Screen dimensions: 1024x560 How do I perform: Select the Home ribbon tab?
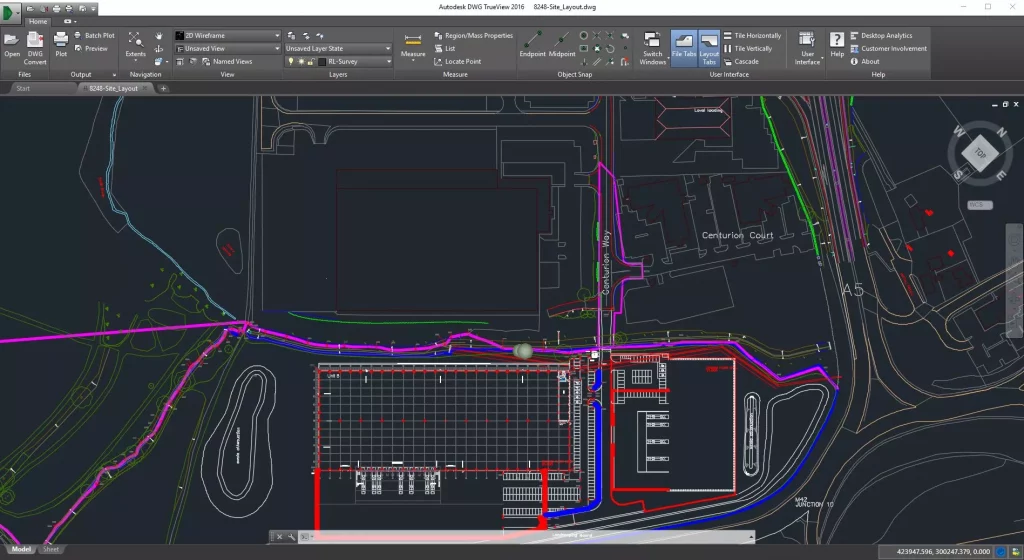(x=38, y=22)
